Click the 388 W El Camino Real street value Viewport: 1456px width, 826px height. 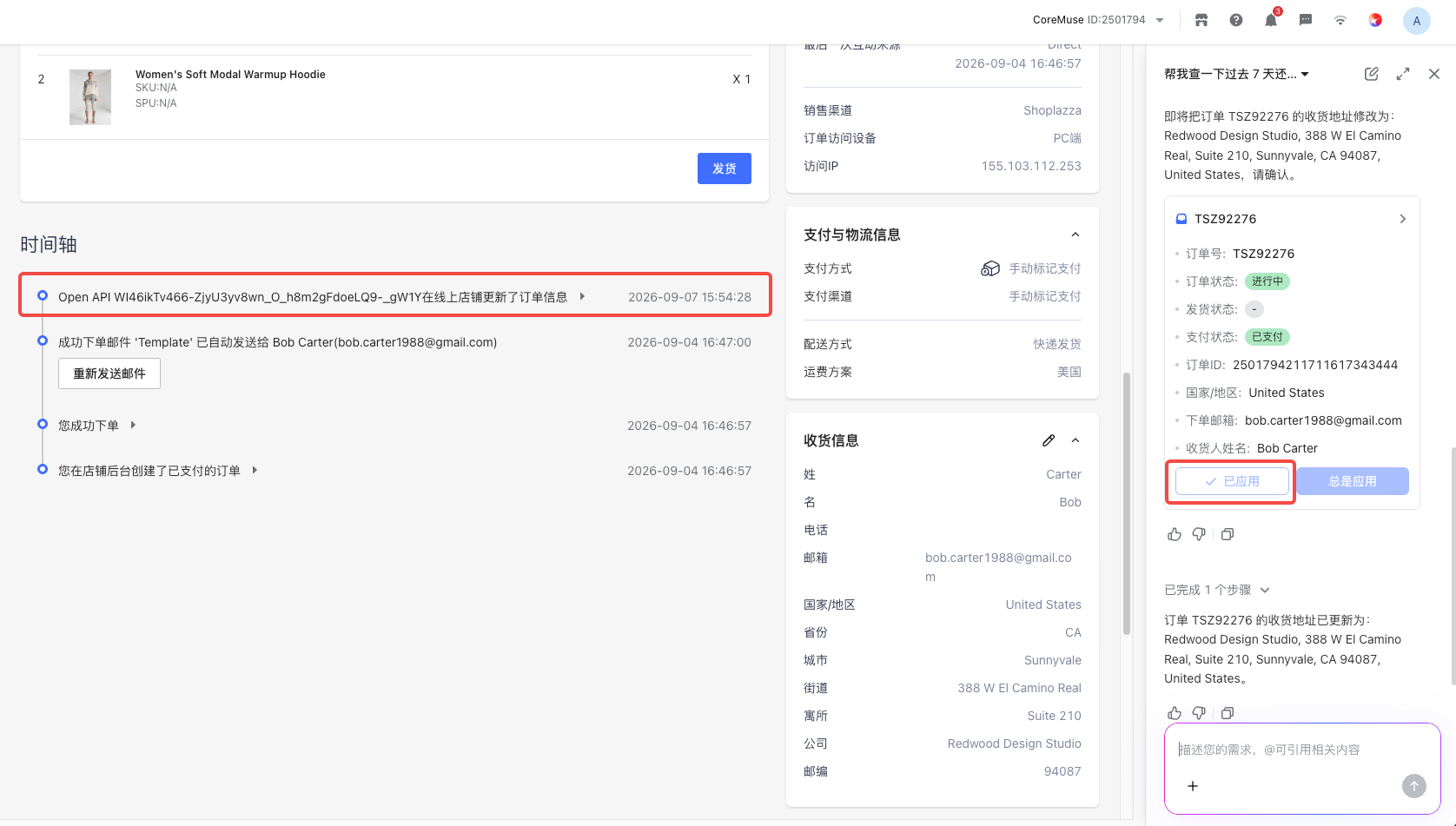point(1019,688)
